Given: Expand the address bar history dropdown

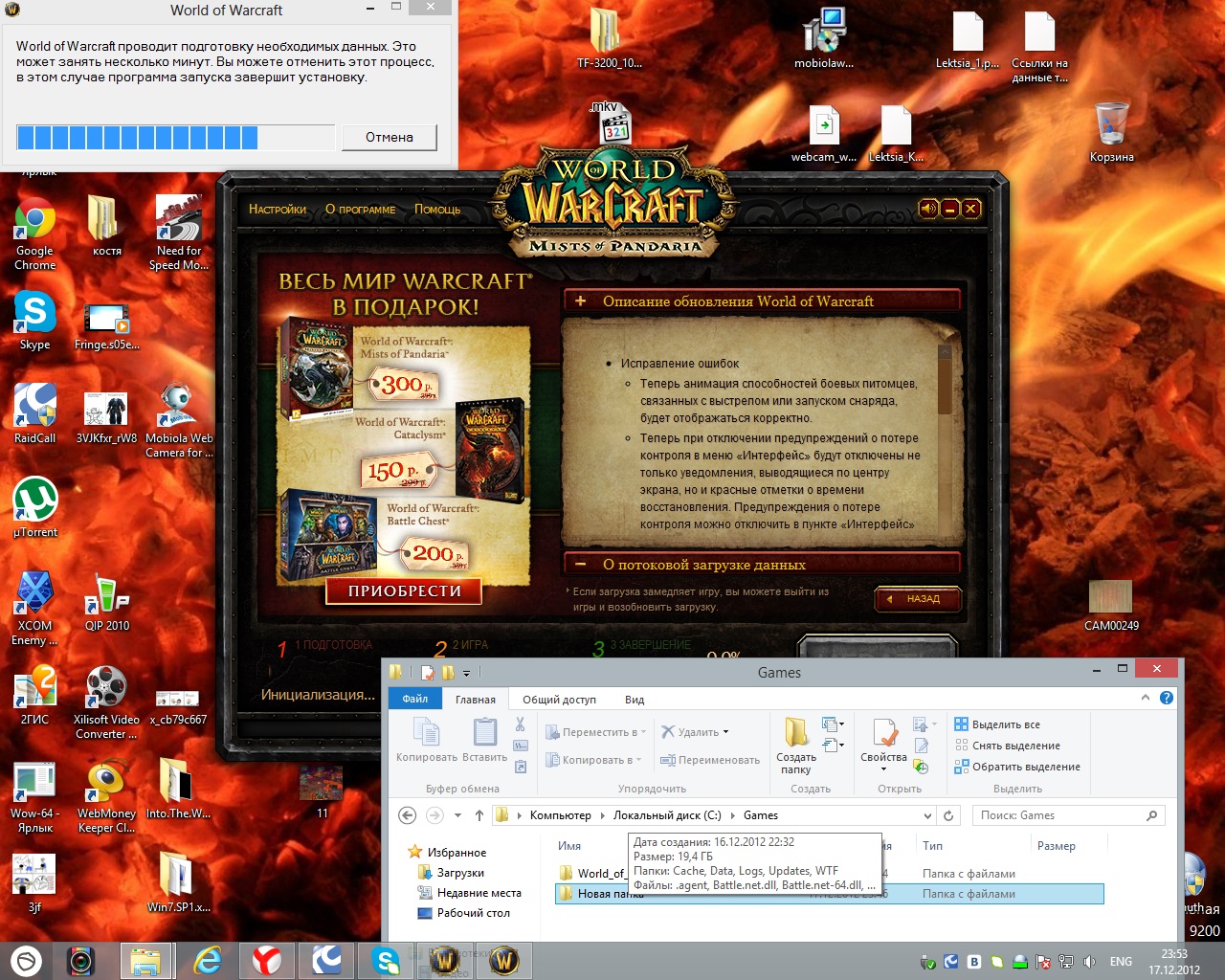Looking at the screenshot, I should point(926,815).
